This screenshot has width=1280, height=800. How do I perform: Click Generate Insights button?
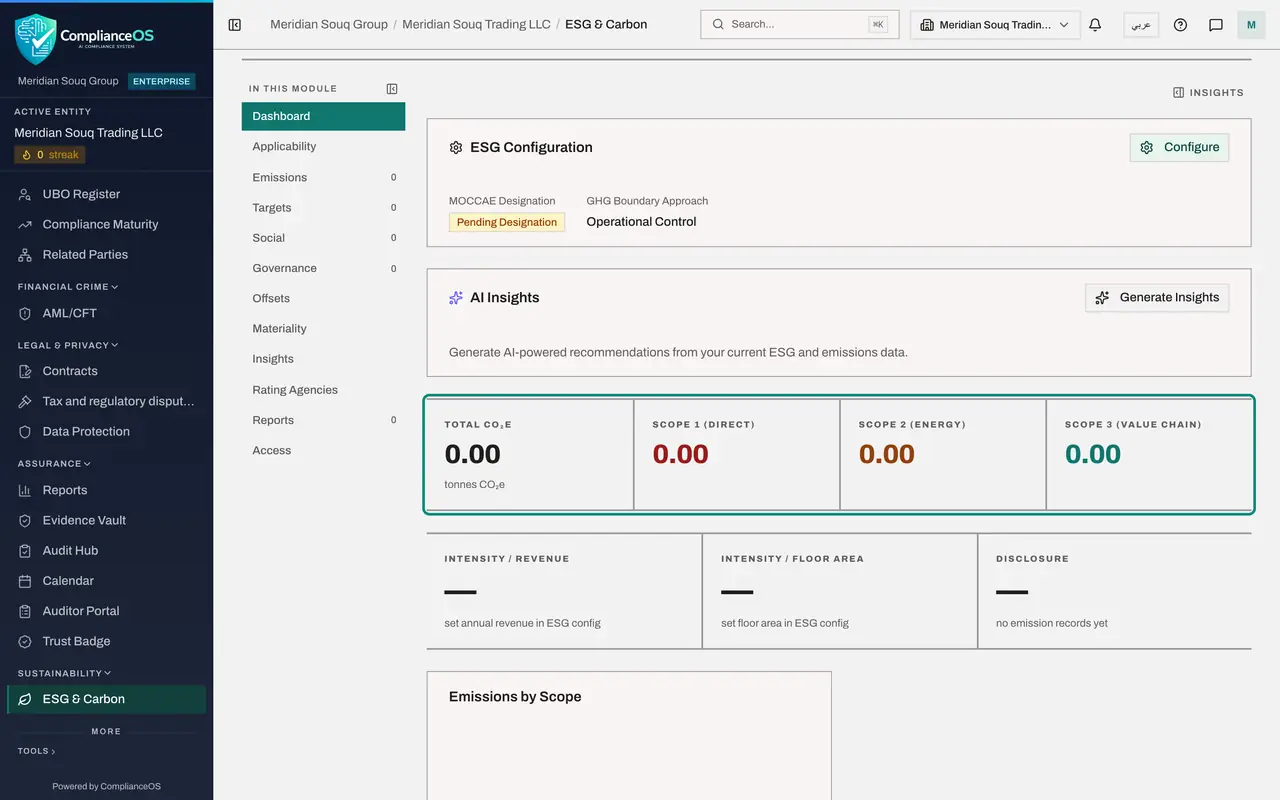[1157, 297]
